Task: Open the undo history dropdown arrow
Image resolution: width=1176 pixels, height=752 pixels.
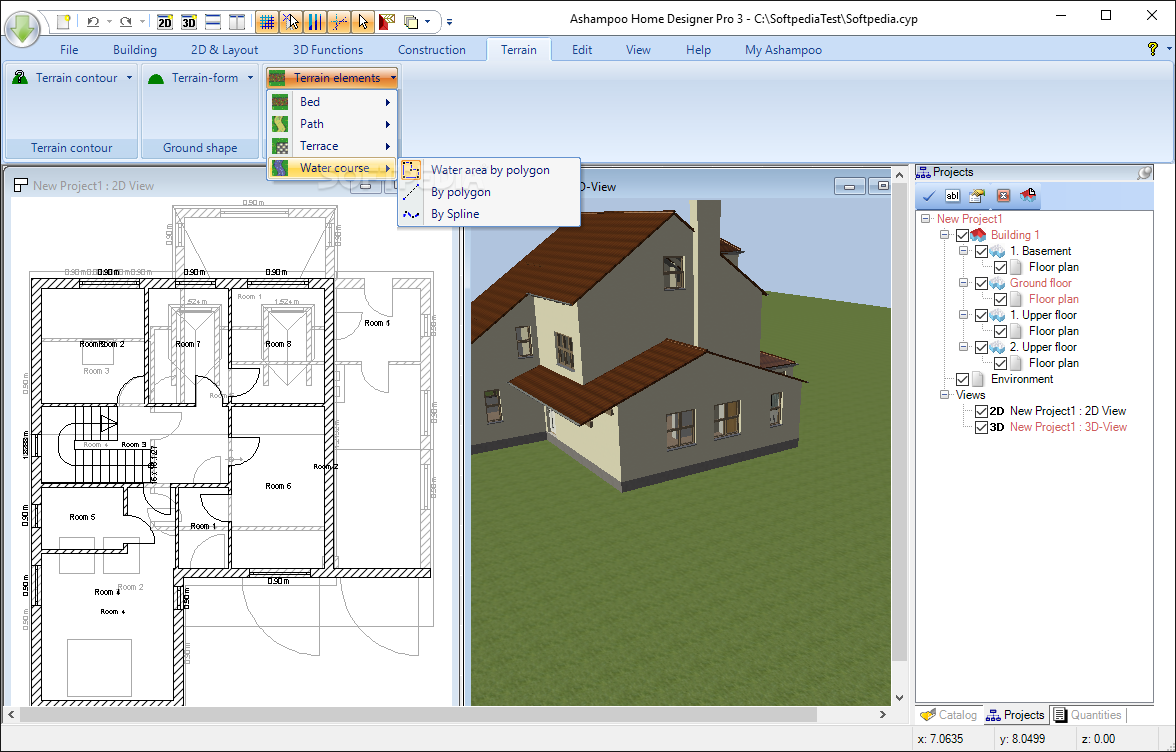Action: (x=109, y=22)
